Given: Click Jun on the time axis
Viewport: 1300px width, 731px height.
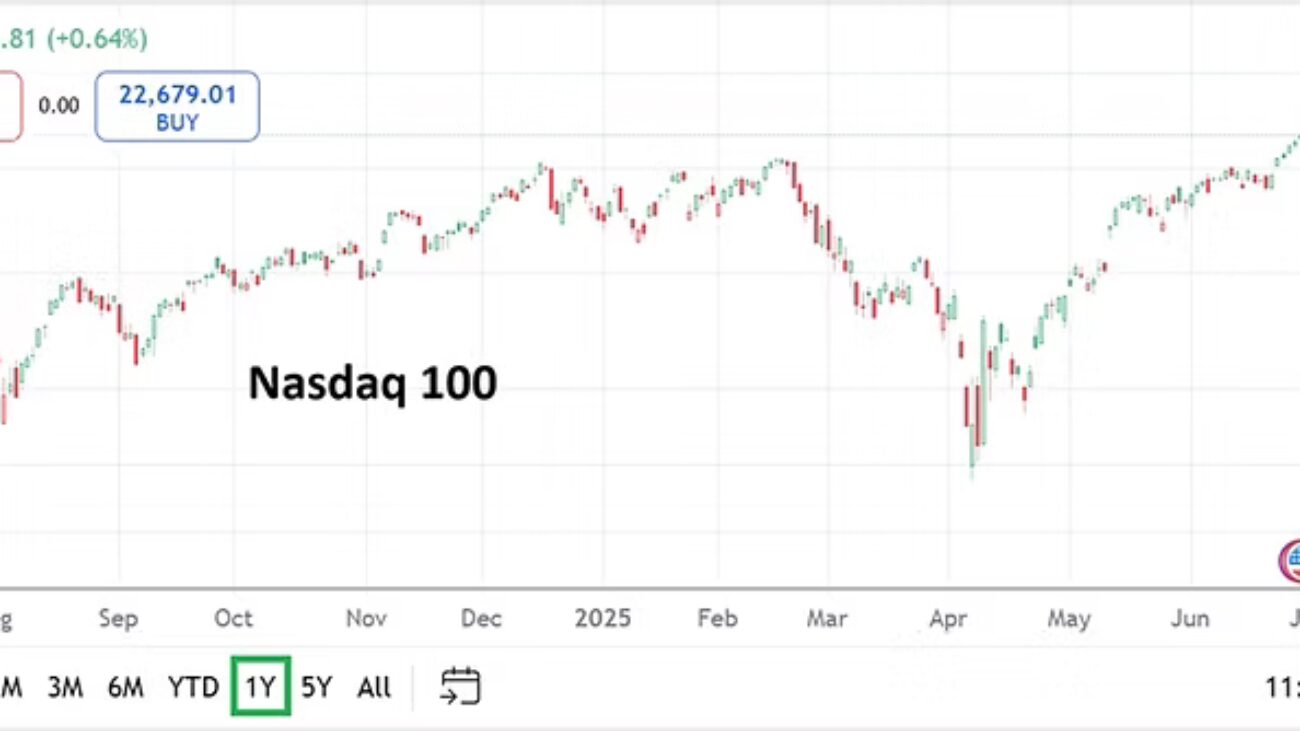Looking at the screenshot, I should click(1190, 619).
